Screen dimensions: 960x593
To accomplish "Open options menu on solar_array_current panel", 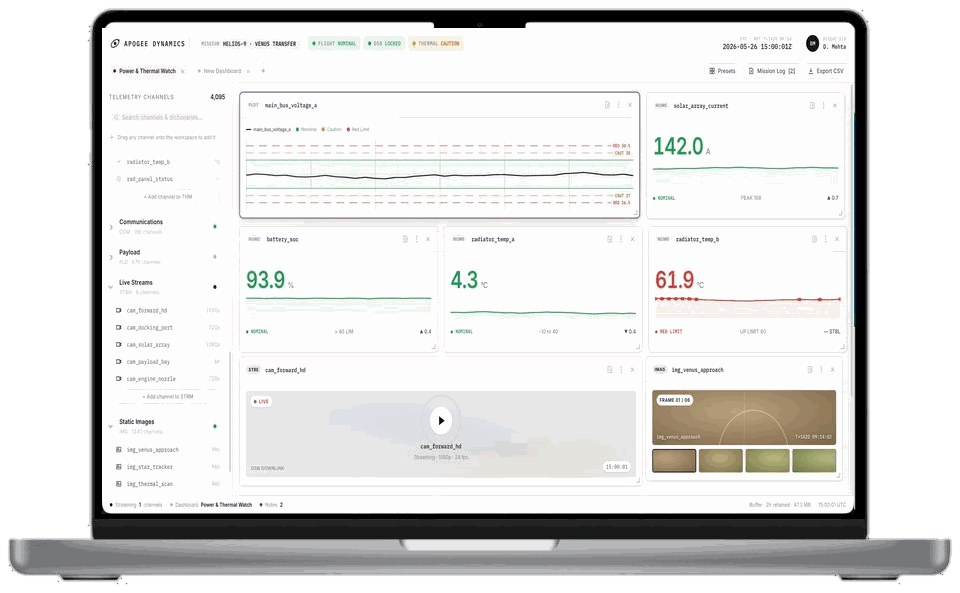I will (823, 106).
